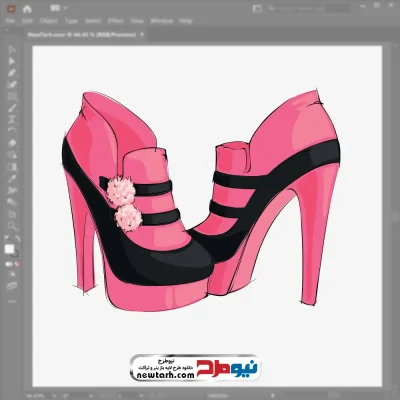Activate the Zoom magnifier tool
Screen dimensions: 400x400
coord(12,226)
